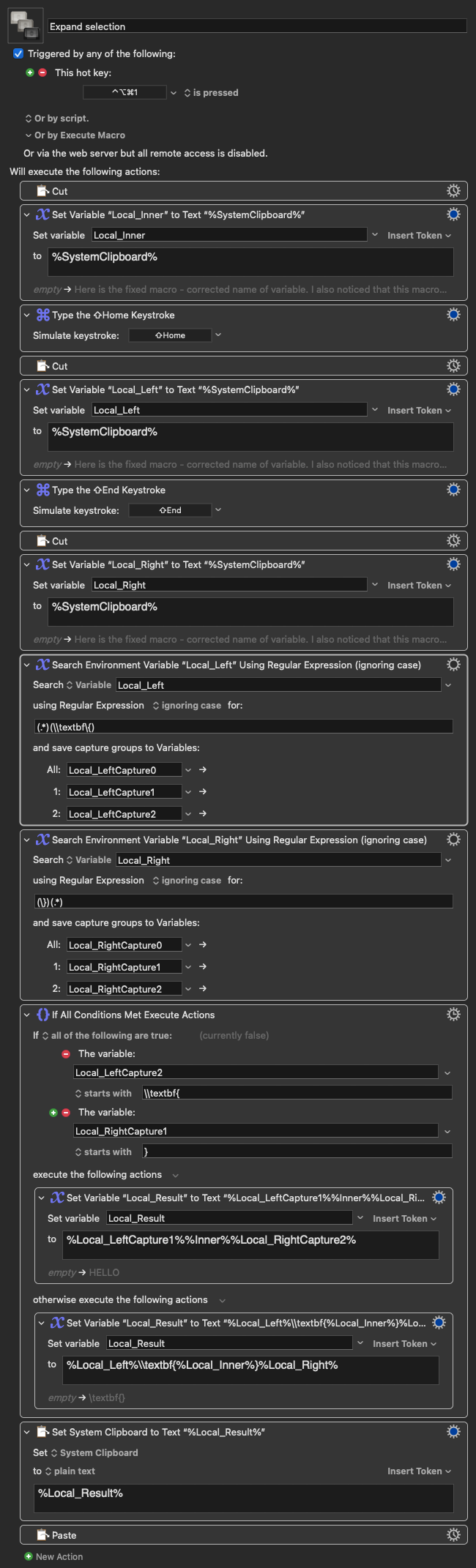Open the gear menu for Type the ⇧Home Keystroke action

(453, 314)
